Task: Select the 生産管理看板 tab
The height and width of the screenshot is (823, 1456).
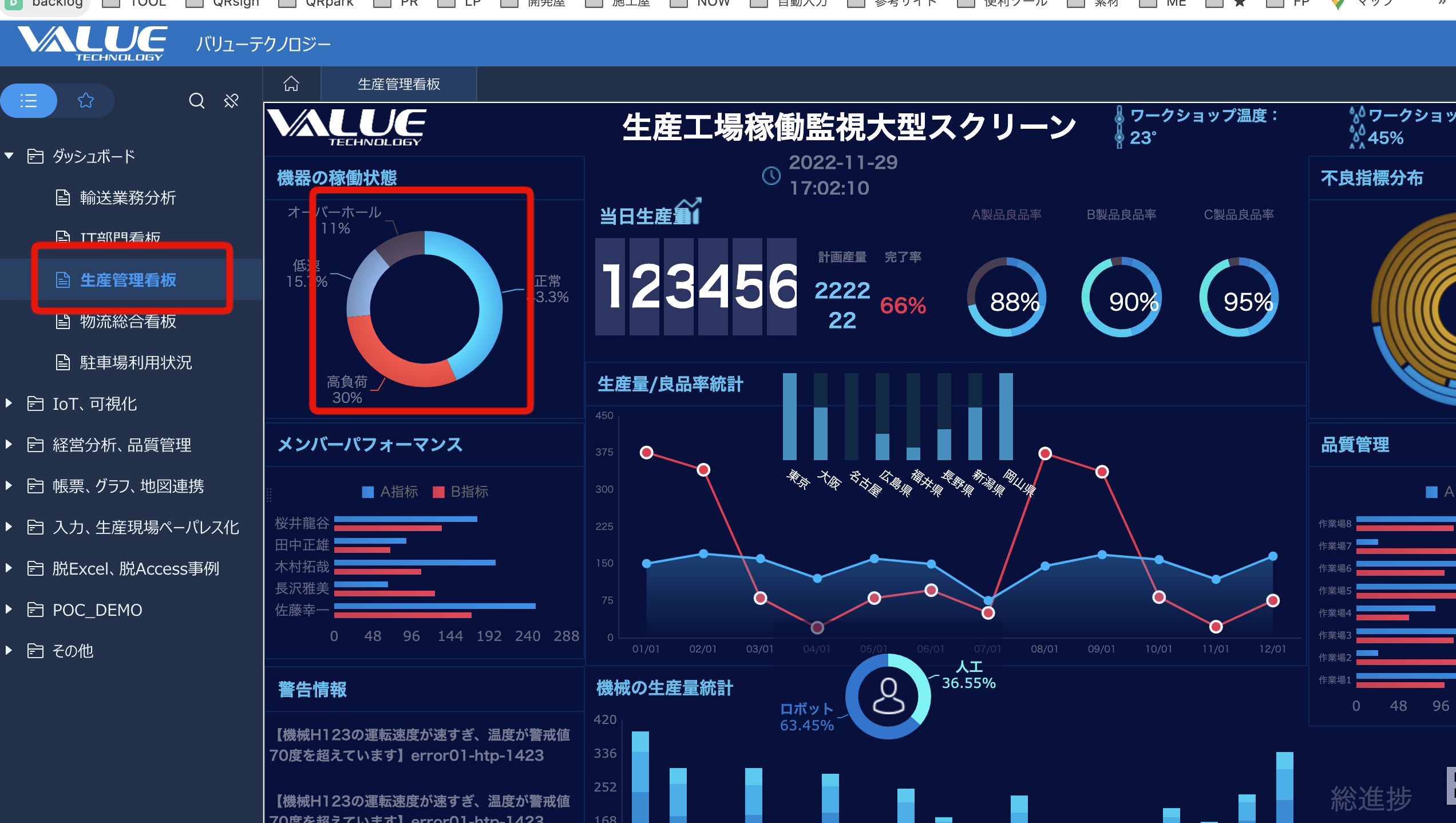Action: click(x=398, y=84)
